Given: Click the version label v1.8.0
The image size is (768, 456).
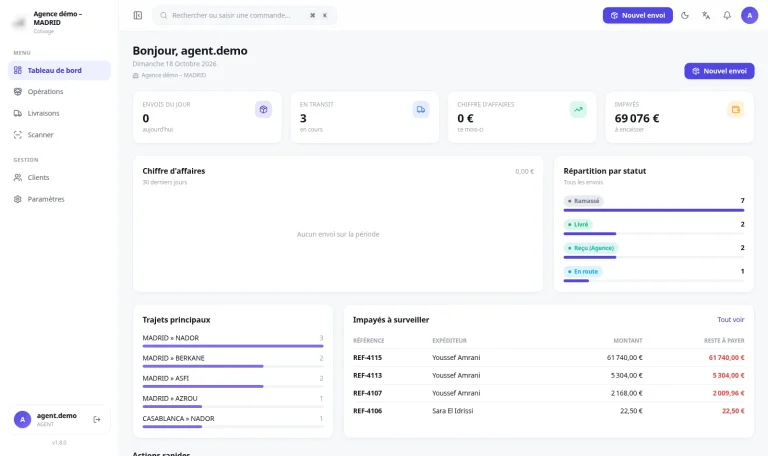Looking at the screenshot, I should pos(59,442).
